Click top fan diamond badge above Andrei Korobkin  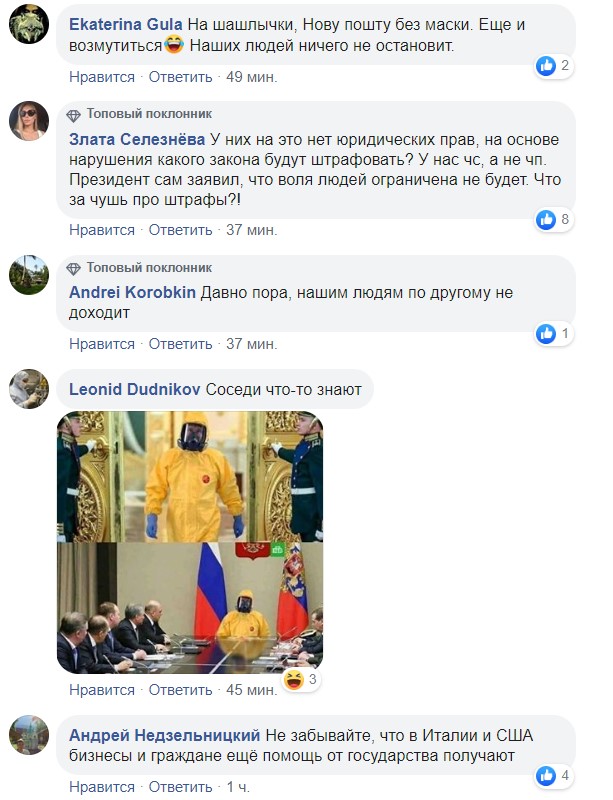(x=73, y=268)
